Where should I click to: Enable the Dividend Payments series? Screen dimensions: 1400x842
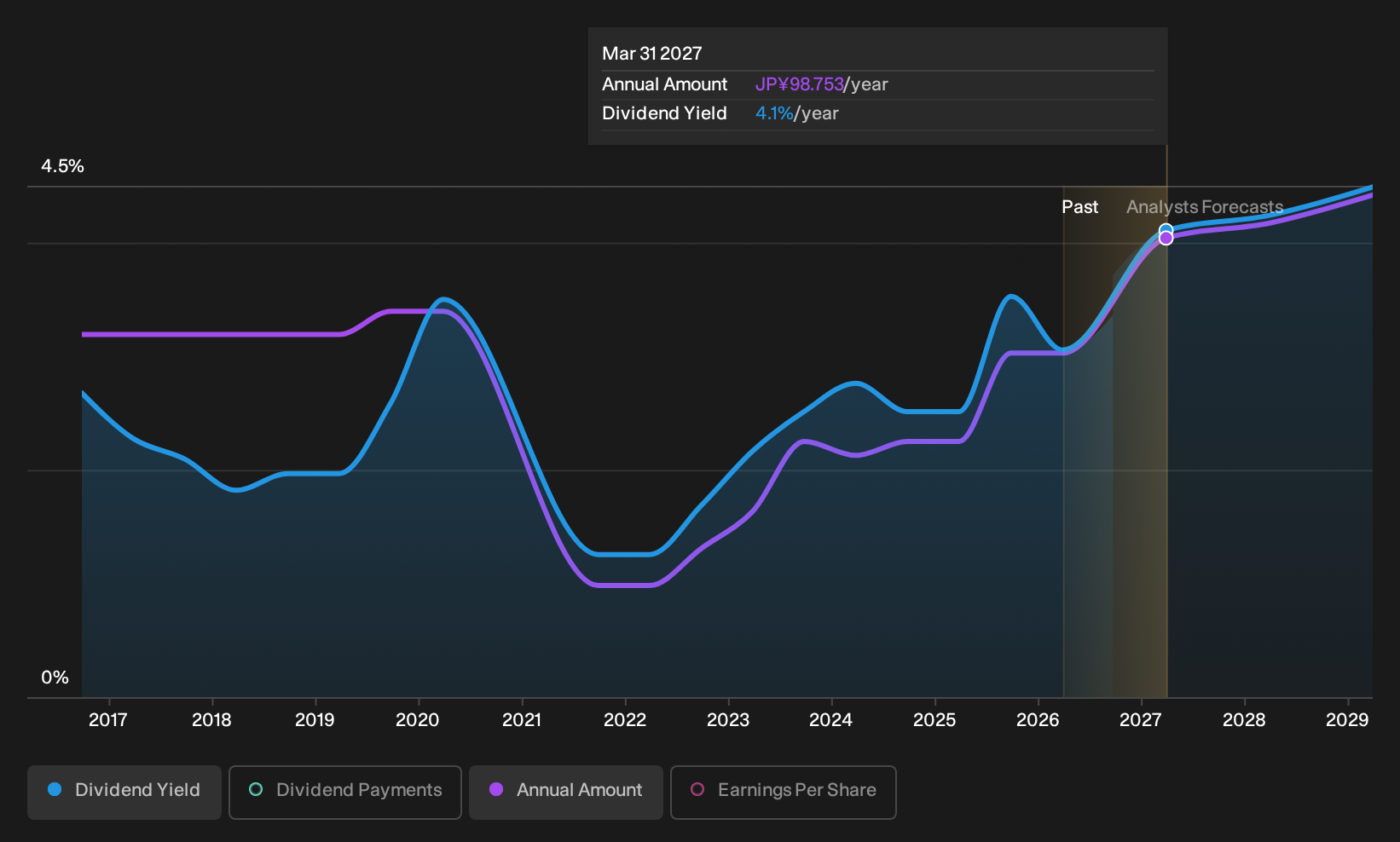345,793
